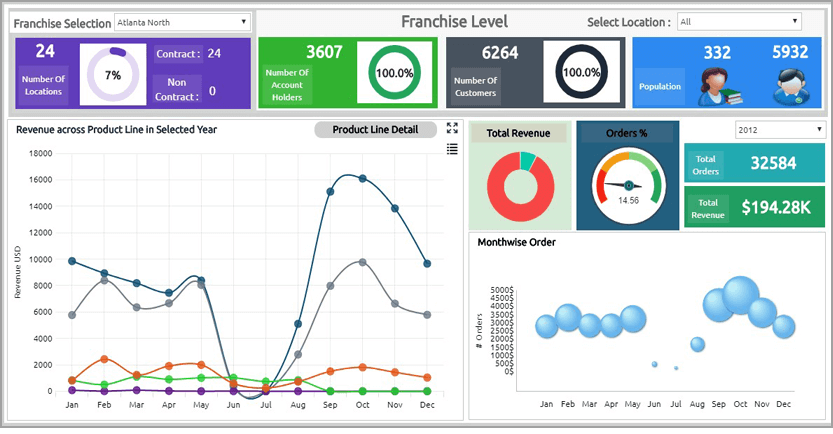Click the Orders % panel heading

click(627, 133)
